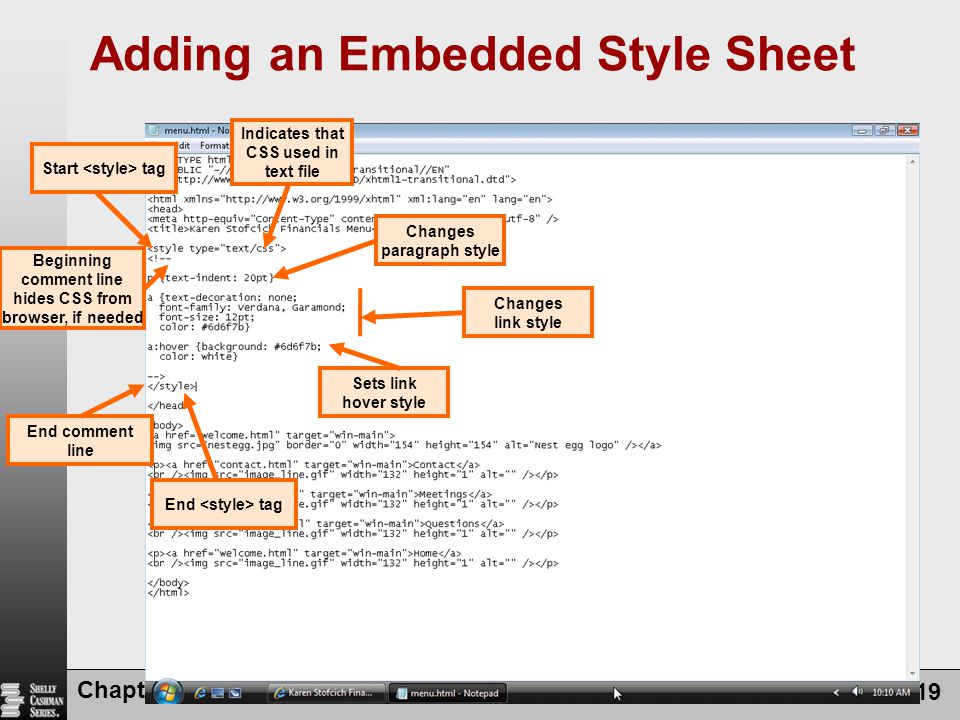Click the Show Desktop quick launch icon

pos(217,693)
